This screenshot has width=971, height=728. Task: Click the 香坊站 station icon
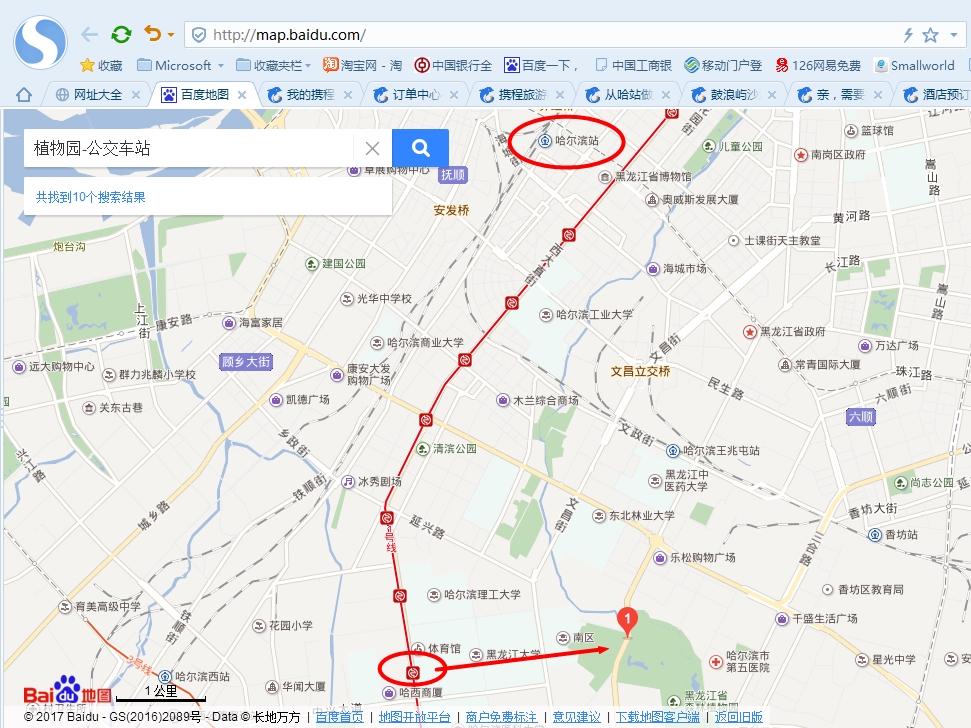[874, 535]
